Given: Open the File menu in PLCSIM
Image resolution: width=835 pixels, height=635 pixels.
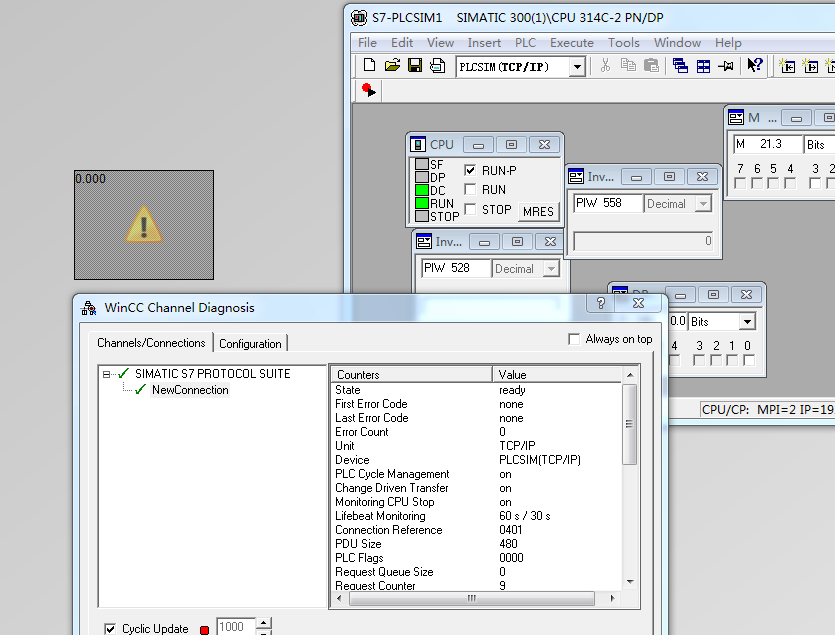Looking at the screenshot, I should (x=367, y=43).
